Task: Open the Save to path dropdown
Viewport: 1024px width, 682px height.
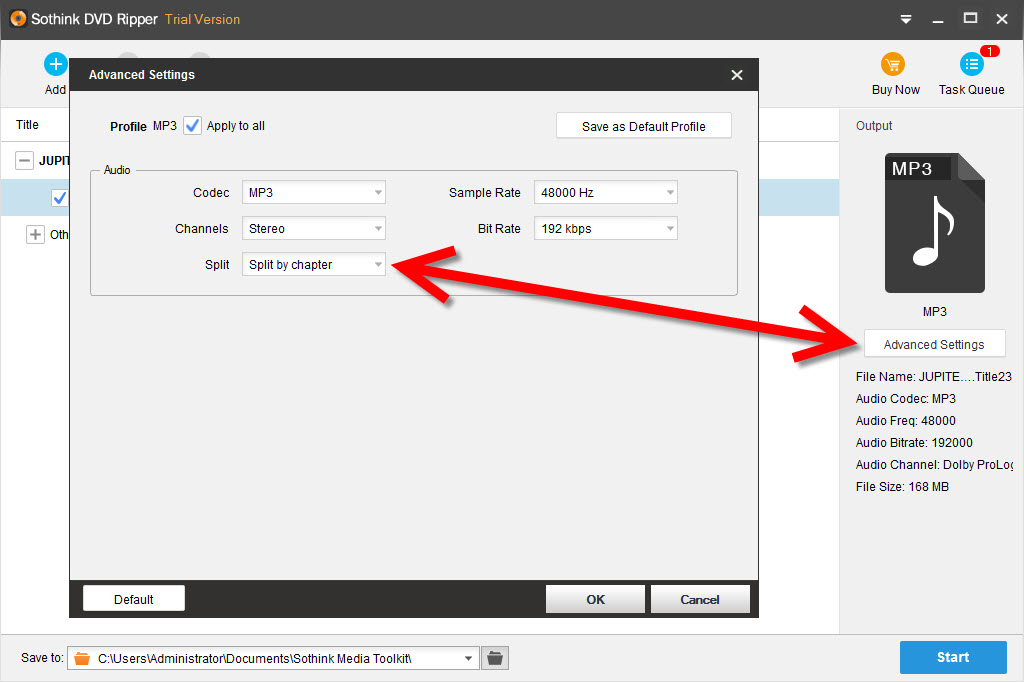Action: 468,658
